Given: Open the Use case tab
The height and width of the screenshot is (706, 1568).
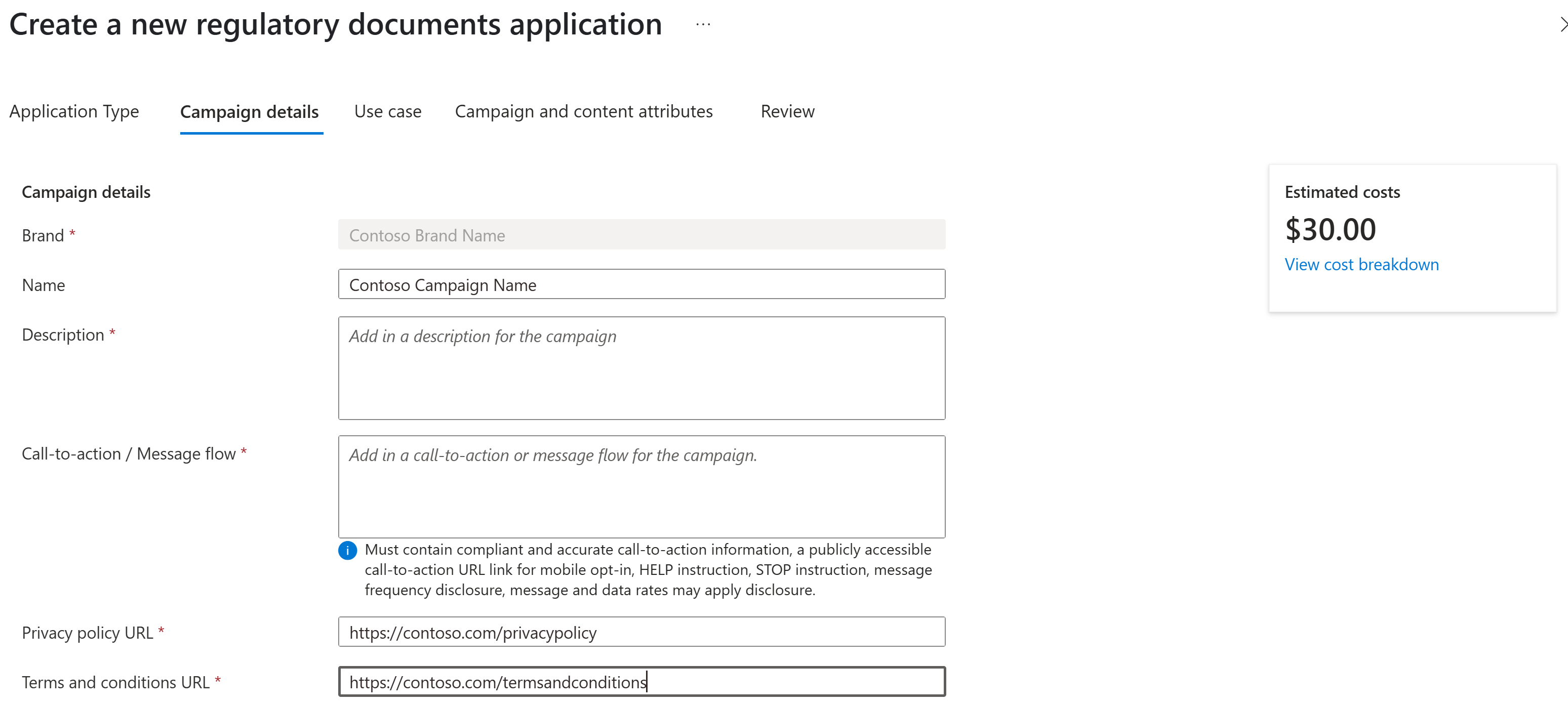Looking at the screenshot, I should [388, 111].
